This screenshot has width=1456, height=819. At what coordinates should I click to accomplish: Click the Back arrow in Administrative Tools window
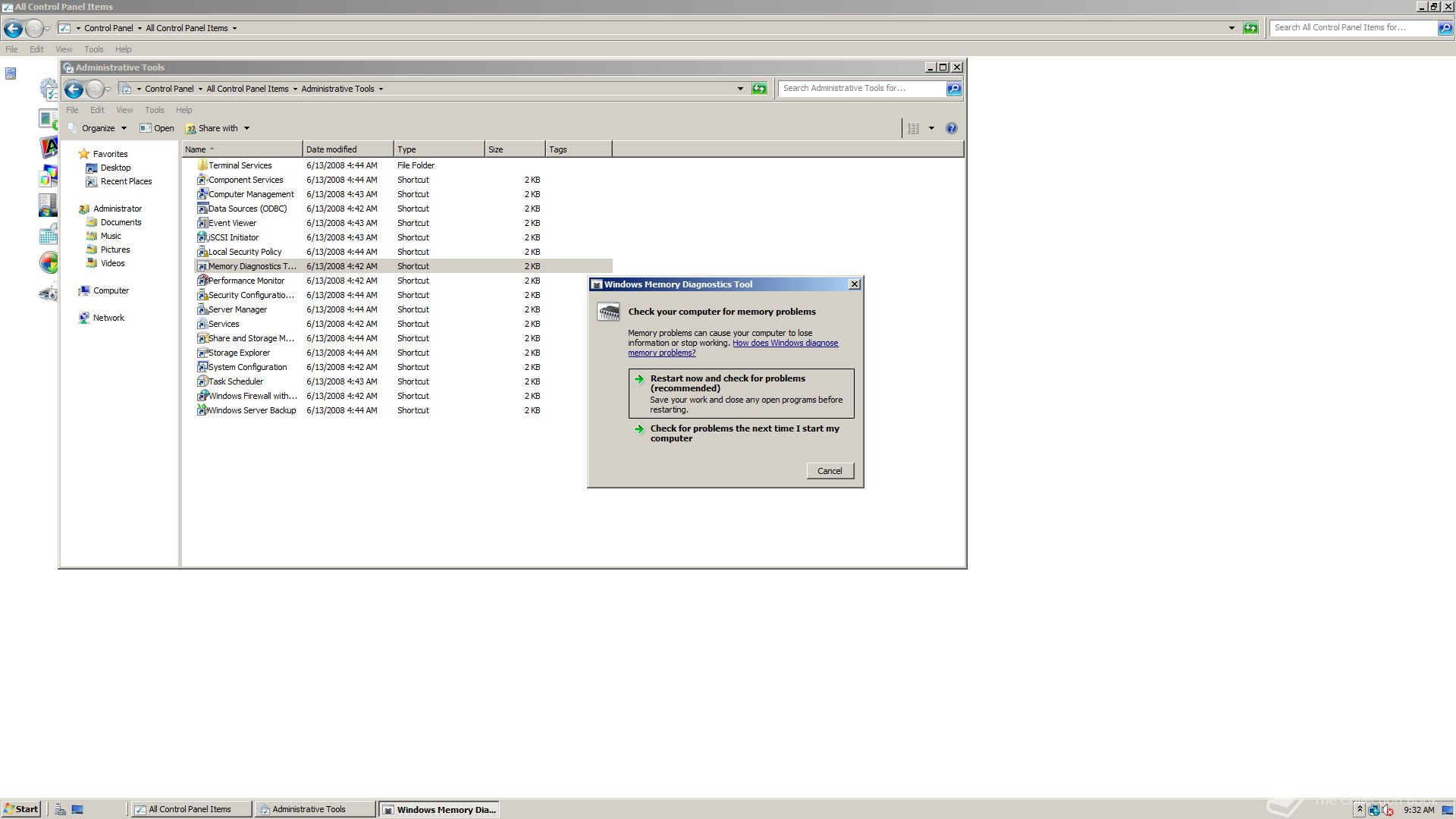click(x=74, y=89)
